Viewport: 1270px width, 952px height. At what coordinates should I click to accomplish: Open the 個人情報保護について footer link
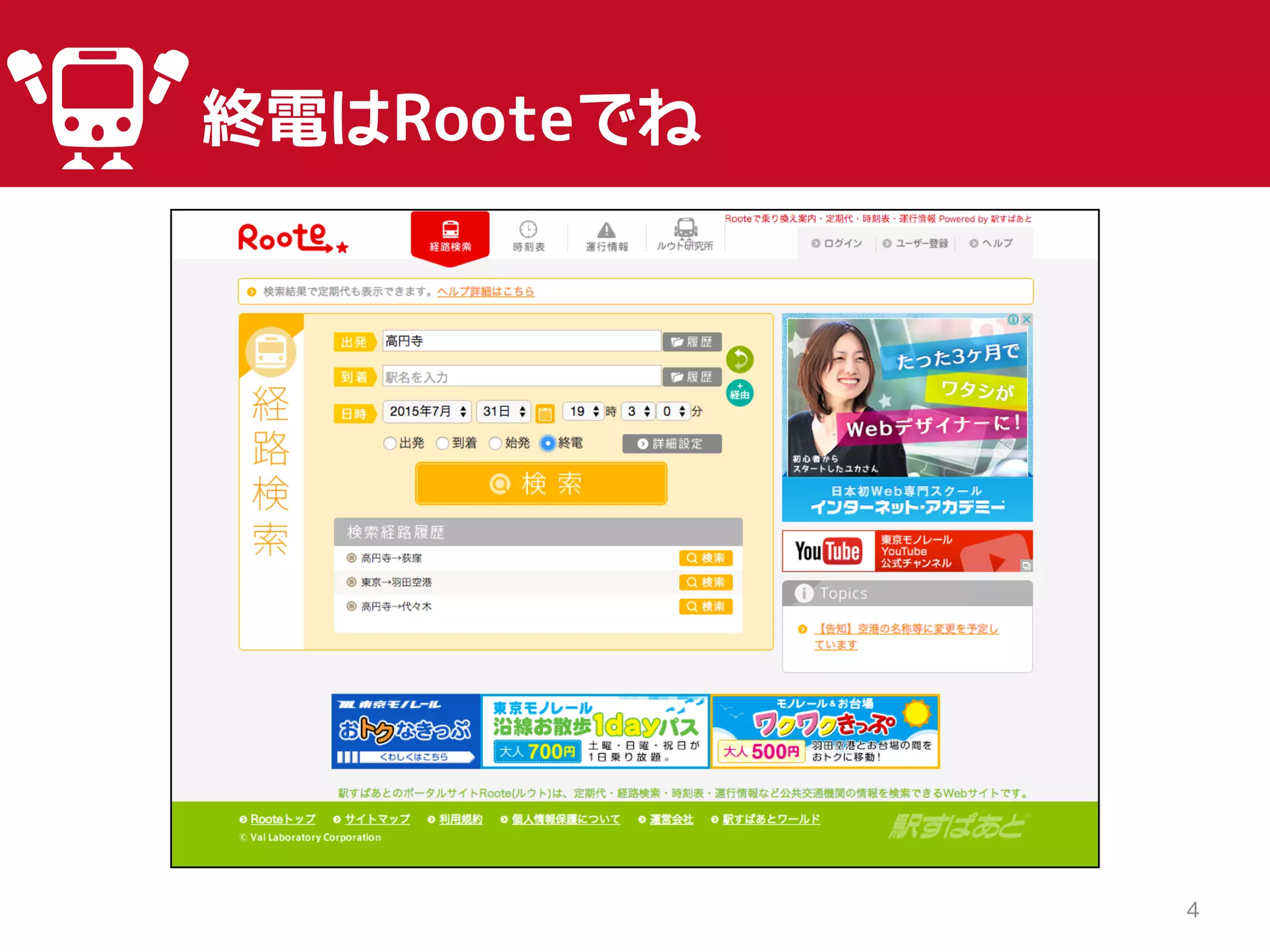coord(566,819)
